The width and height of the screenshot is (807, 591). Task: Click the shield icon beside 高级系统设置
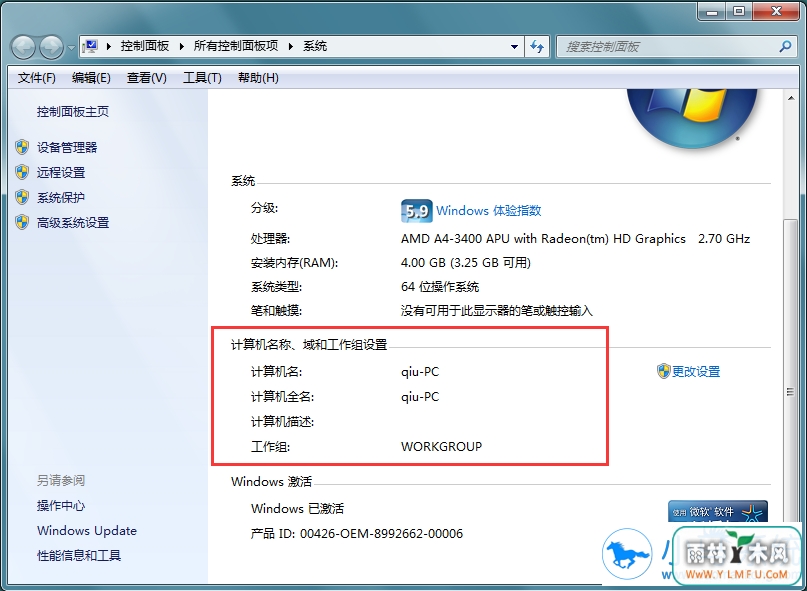[22, 222]
